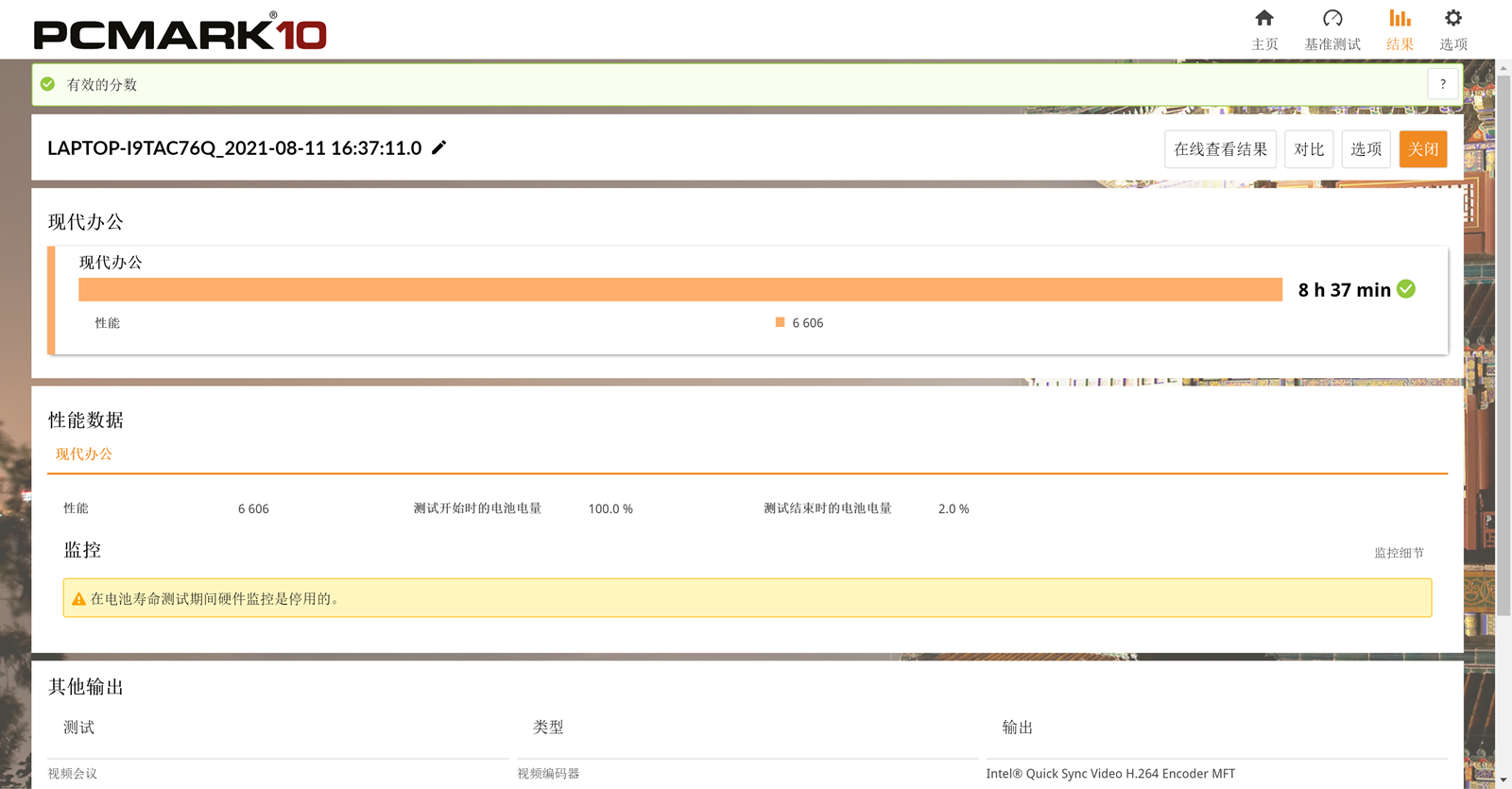Click the pencil icon to rename result
This screenshot has height=789, width=1512.
(438, 147)
